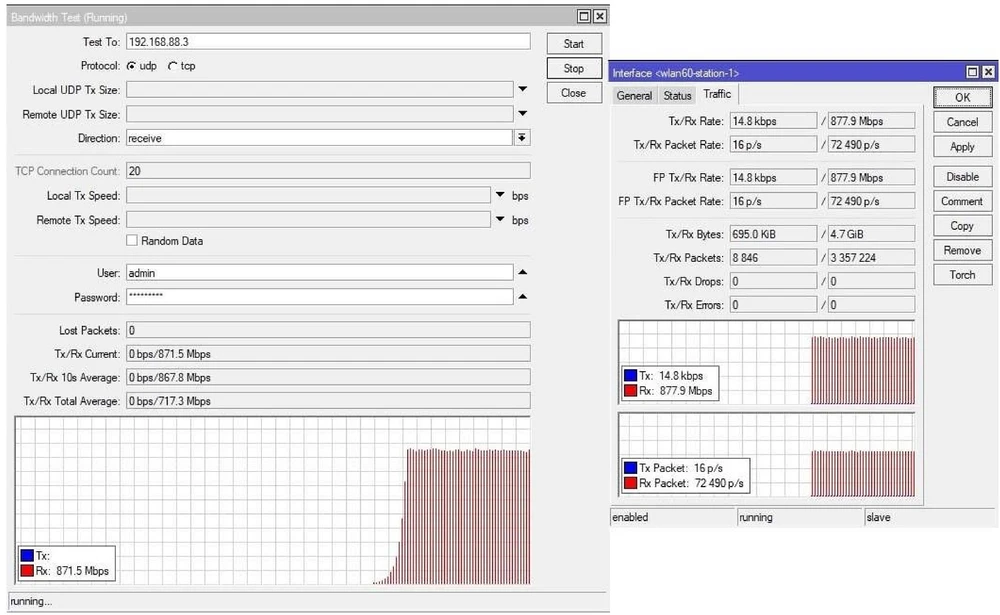Confirm interface changes with OK

pyautogui.click(x=961, y=97)
